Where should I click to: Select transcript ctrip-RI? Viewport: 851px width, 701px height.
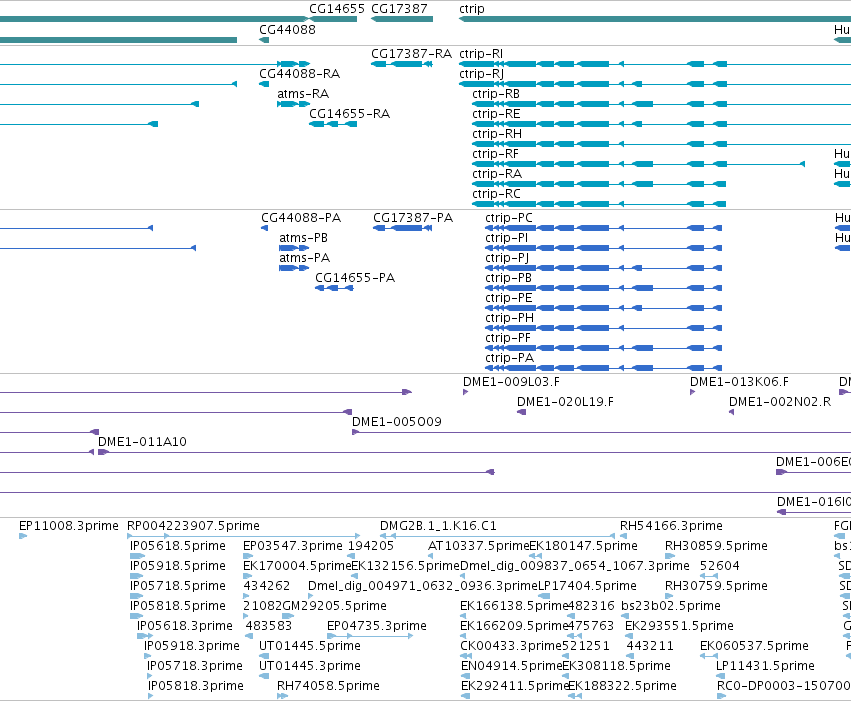tap(481, 54)
